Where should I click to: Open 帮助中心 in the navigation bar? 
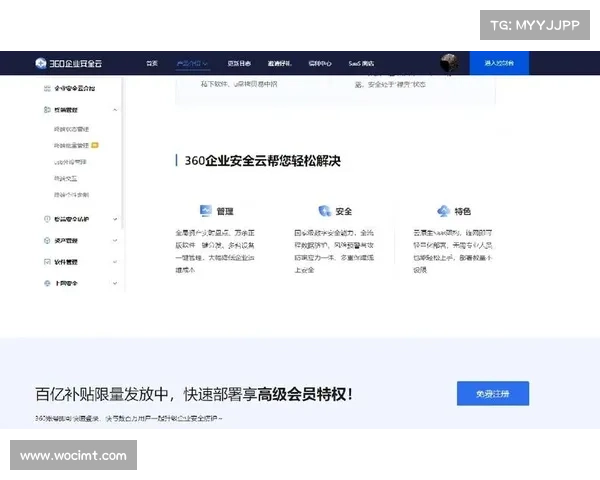click(x=320, y=63)
